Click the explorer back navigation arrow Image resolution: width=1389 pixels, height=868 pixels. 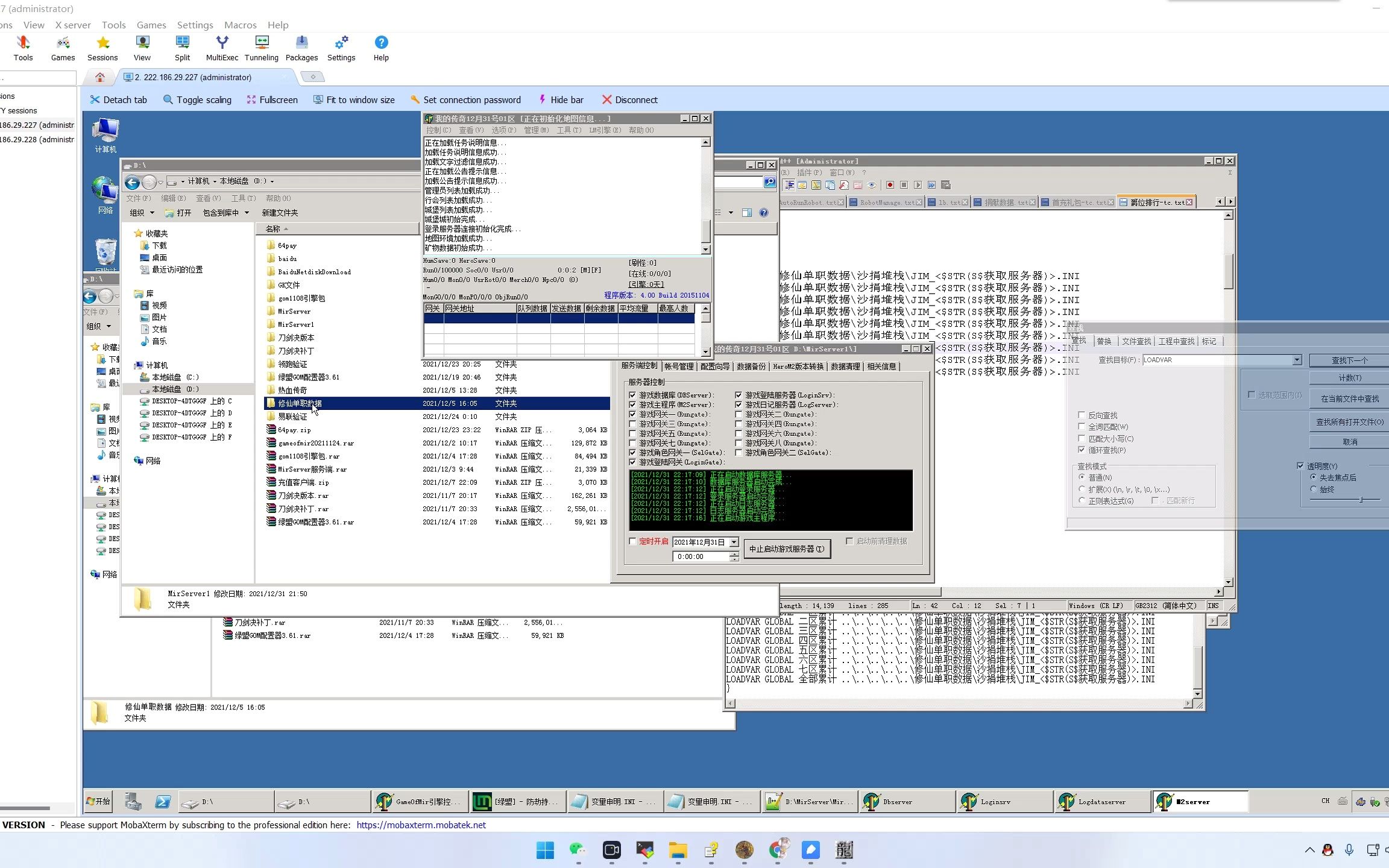[132, 181]
